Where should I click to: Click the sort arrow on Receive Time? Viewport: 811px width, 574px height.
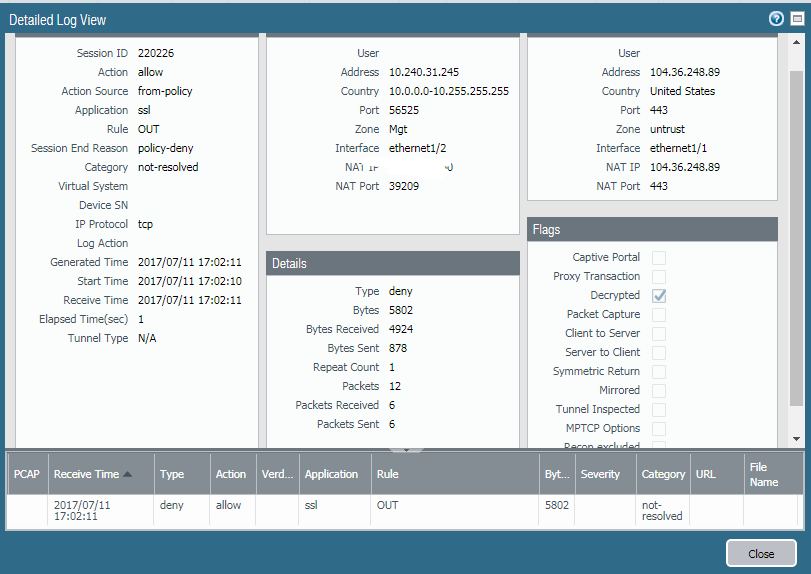click(127, 474)
